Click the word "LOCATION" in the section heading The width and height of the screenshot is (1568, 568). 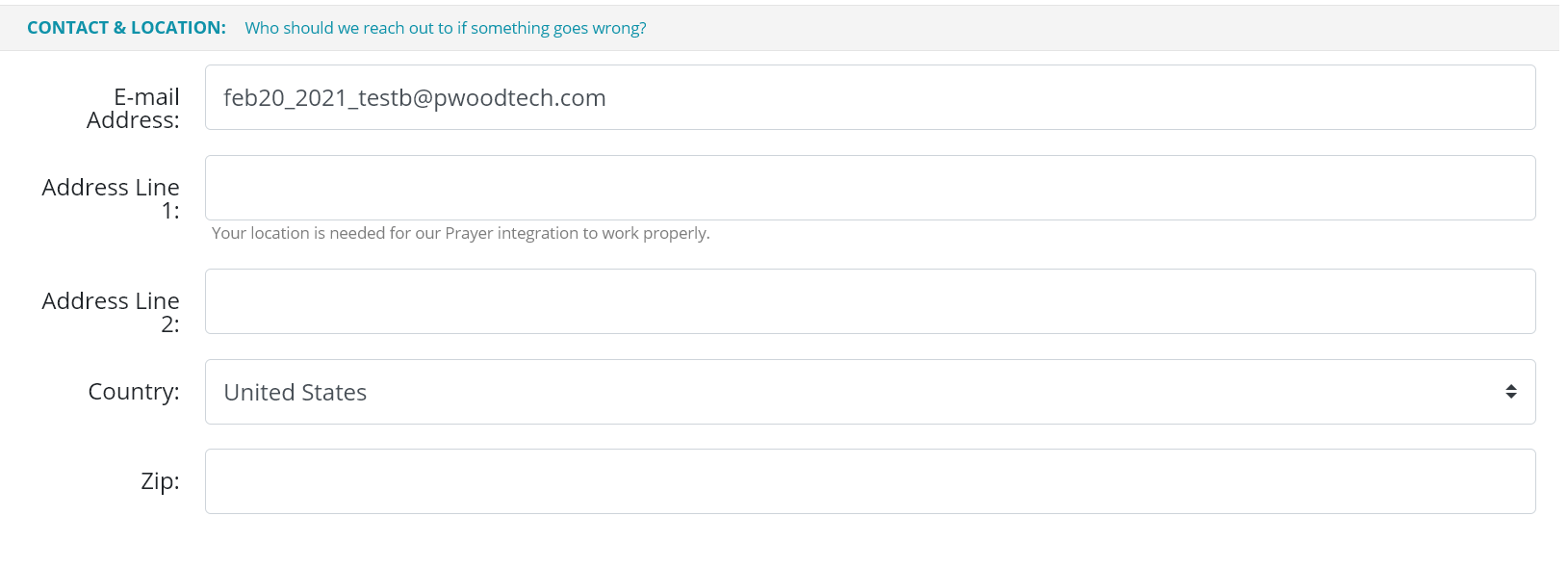178,28
